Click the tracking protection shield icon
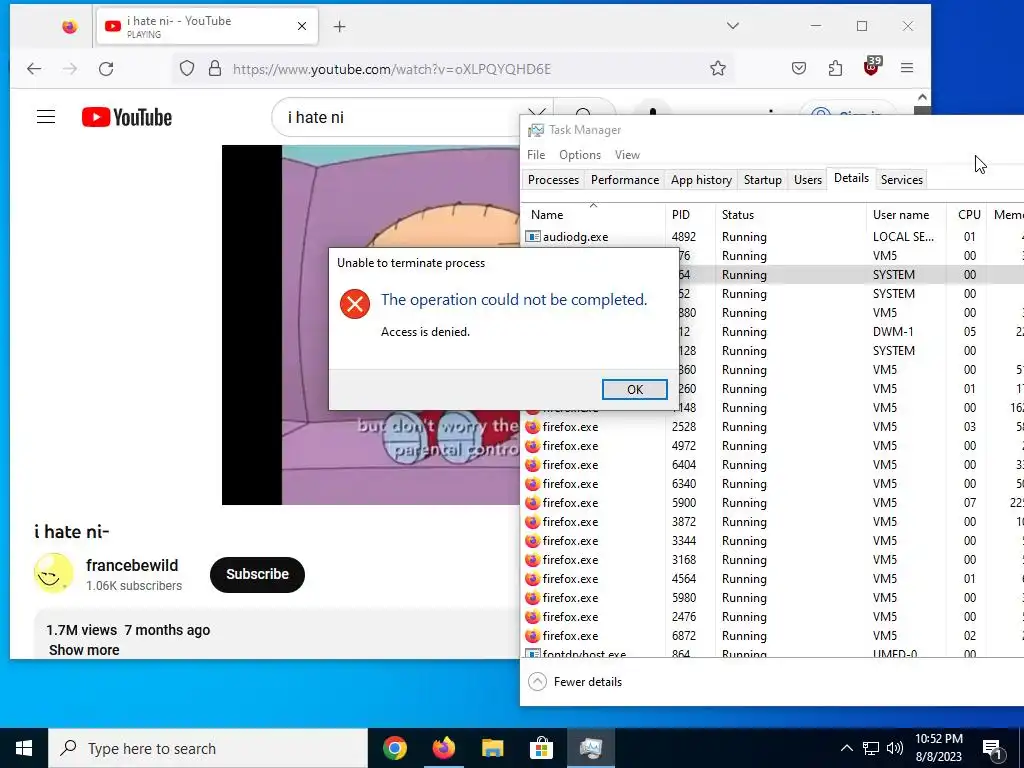Image resolution: width=1024 pixels, height=768 pixels. 187,69
